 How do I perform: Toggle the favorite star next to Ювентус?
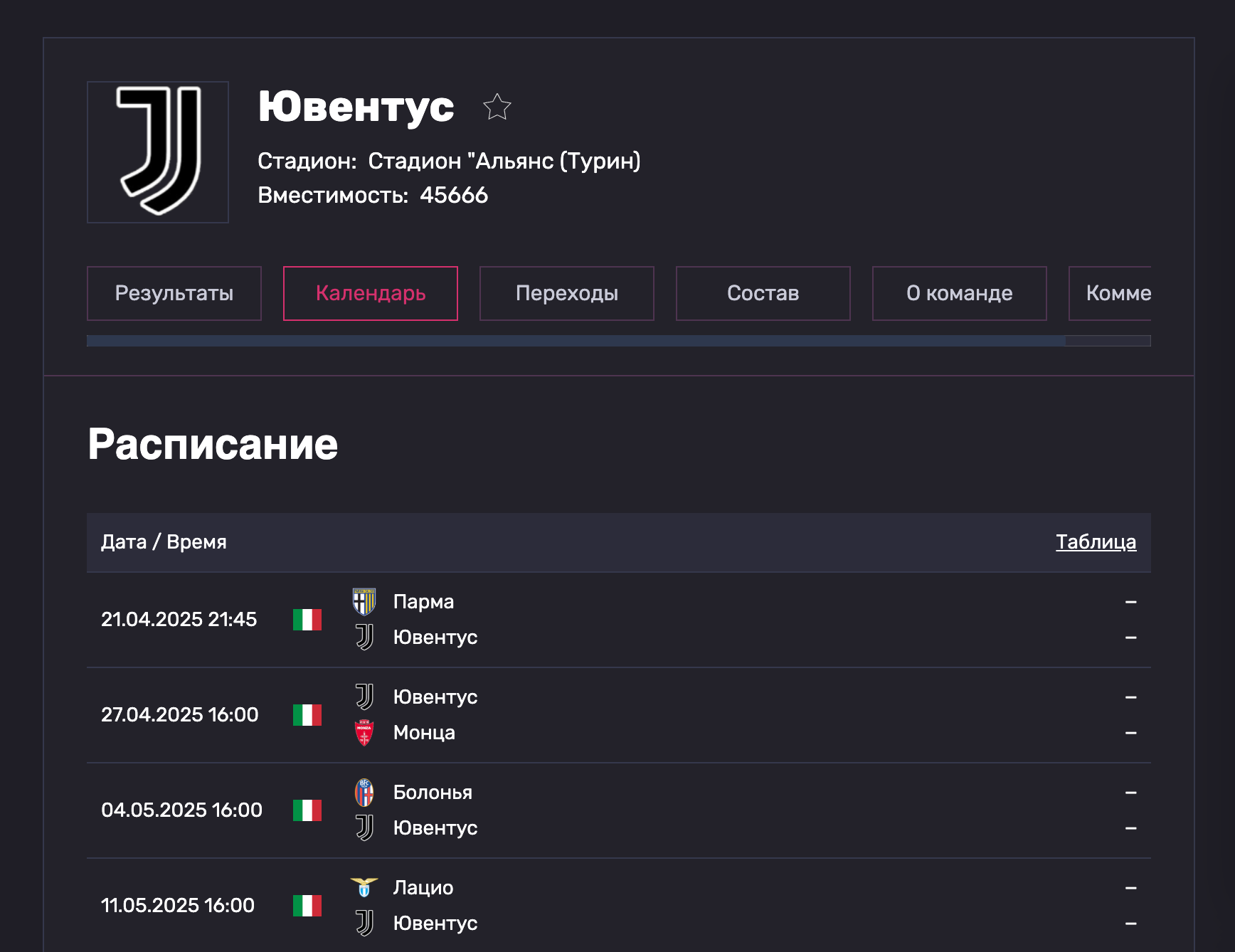(x=497, y=107)
